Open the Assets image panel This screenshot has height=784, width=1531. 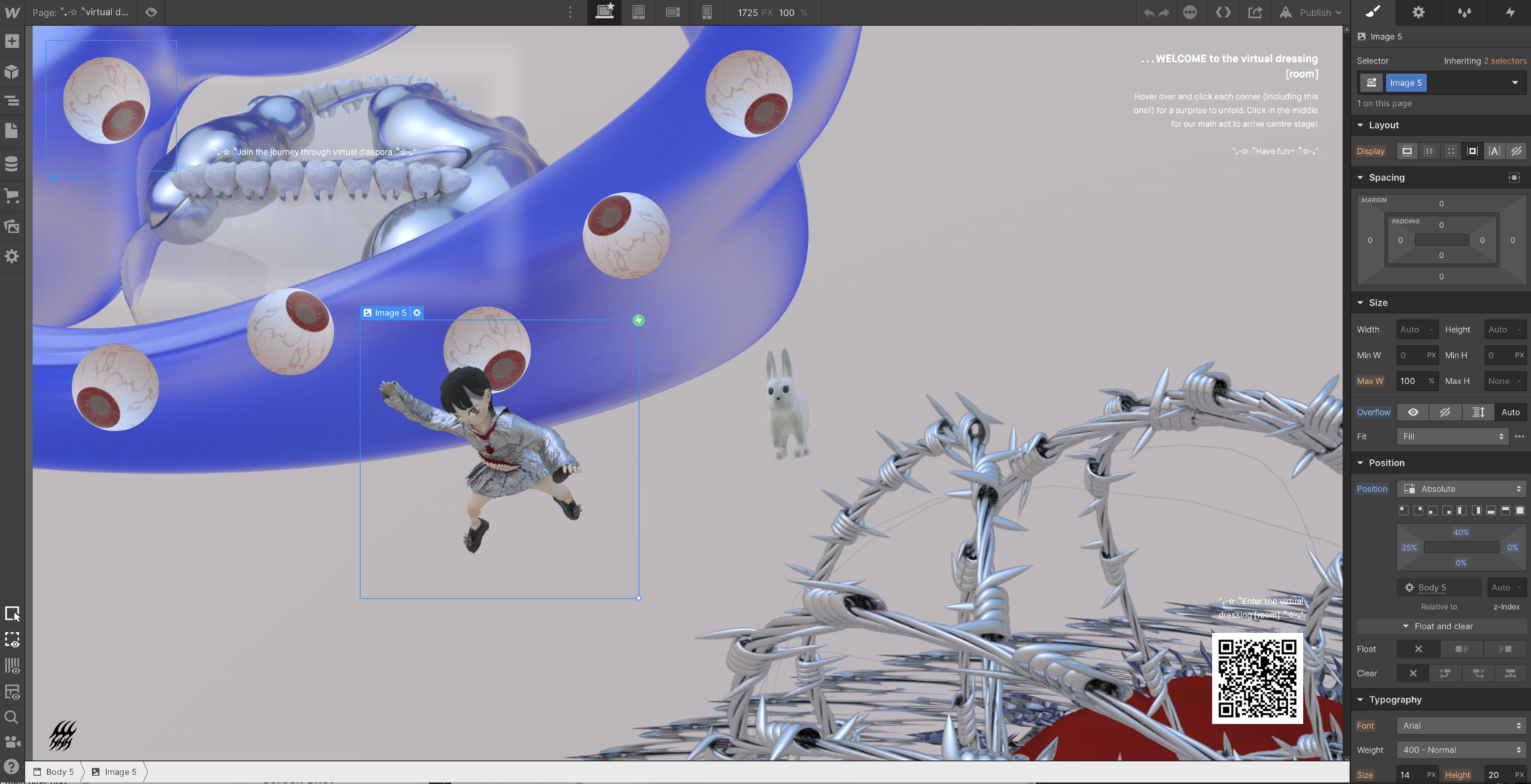[12, 226]
